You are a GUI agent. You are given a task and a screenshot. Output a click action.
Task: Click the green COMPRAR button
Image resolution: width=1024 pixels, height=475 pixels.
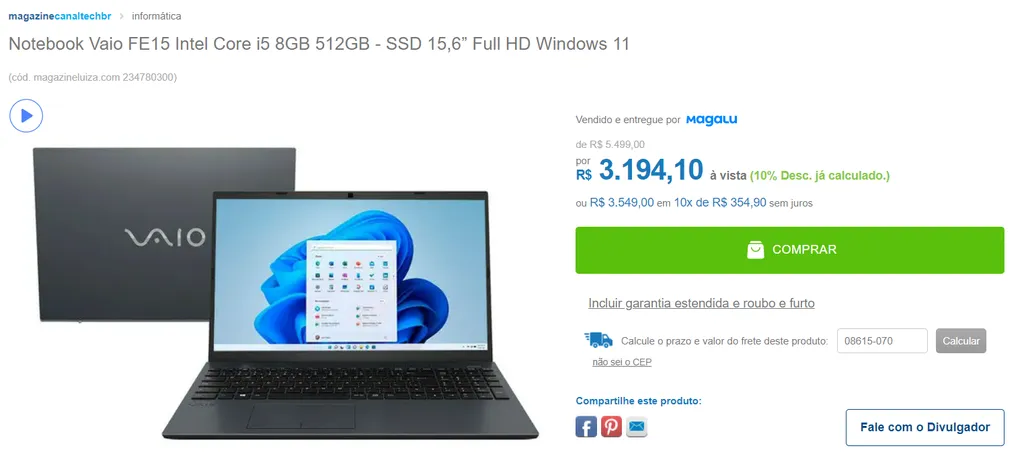coord(790,250)
